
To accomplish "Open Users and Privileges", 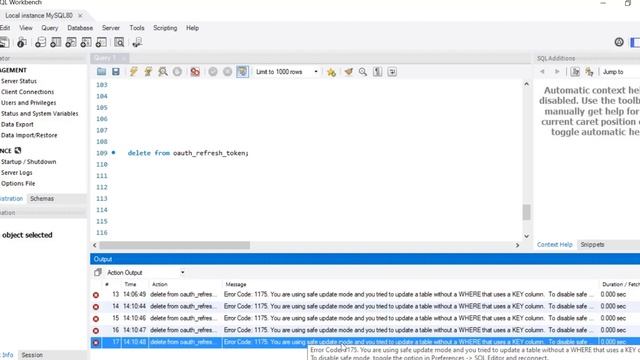I will tap(29, 103).
